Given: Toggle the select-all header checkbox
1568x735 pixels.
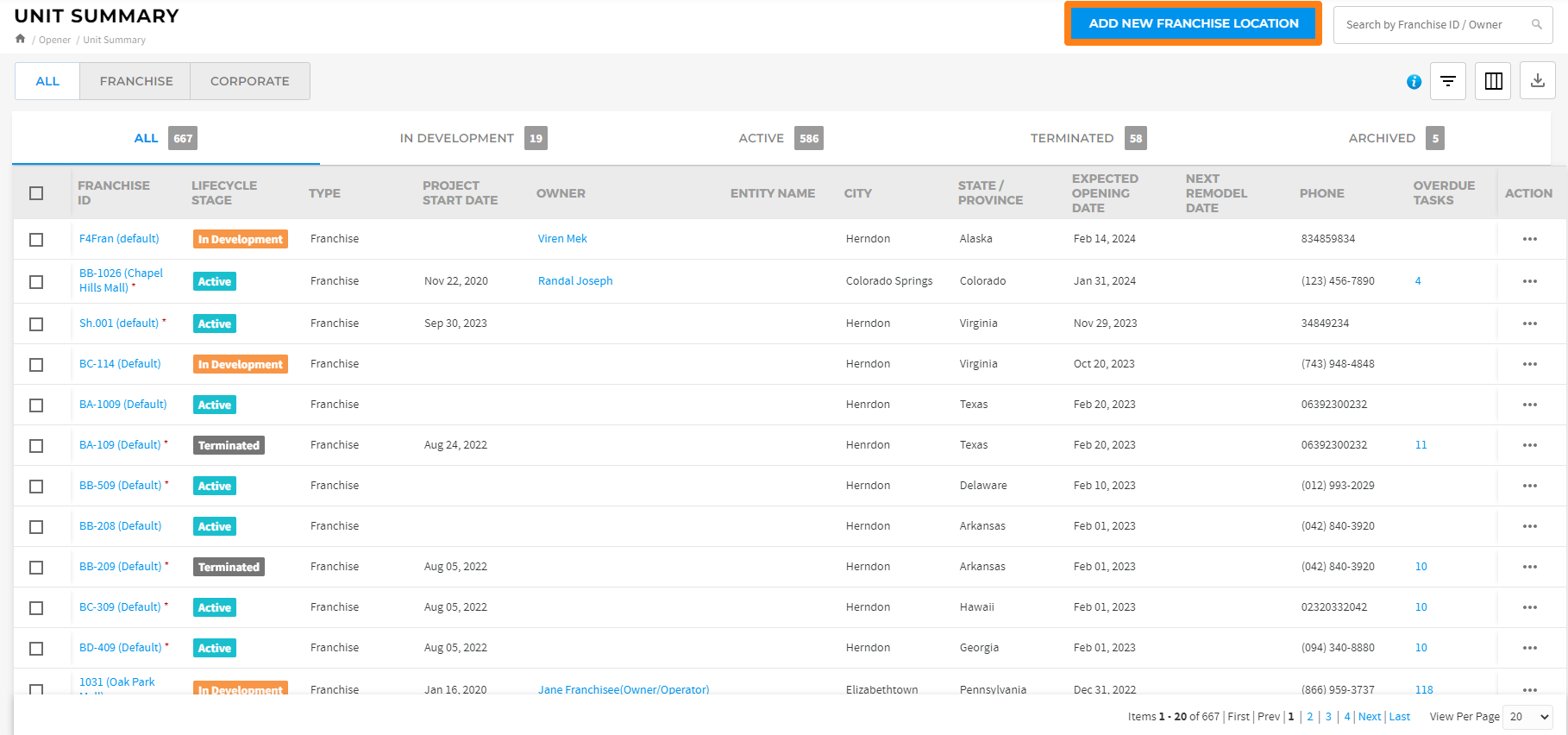Looking at the screenshot, I should tap(36, 193).
